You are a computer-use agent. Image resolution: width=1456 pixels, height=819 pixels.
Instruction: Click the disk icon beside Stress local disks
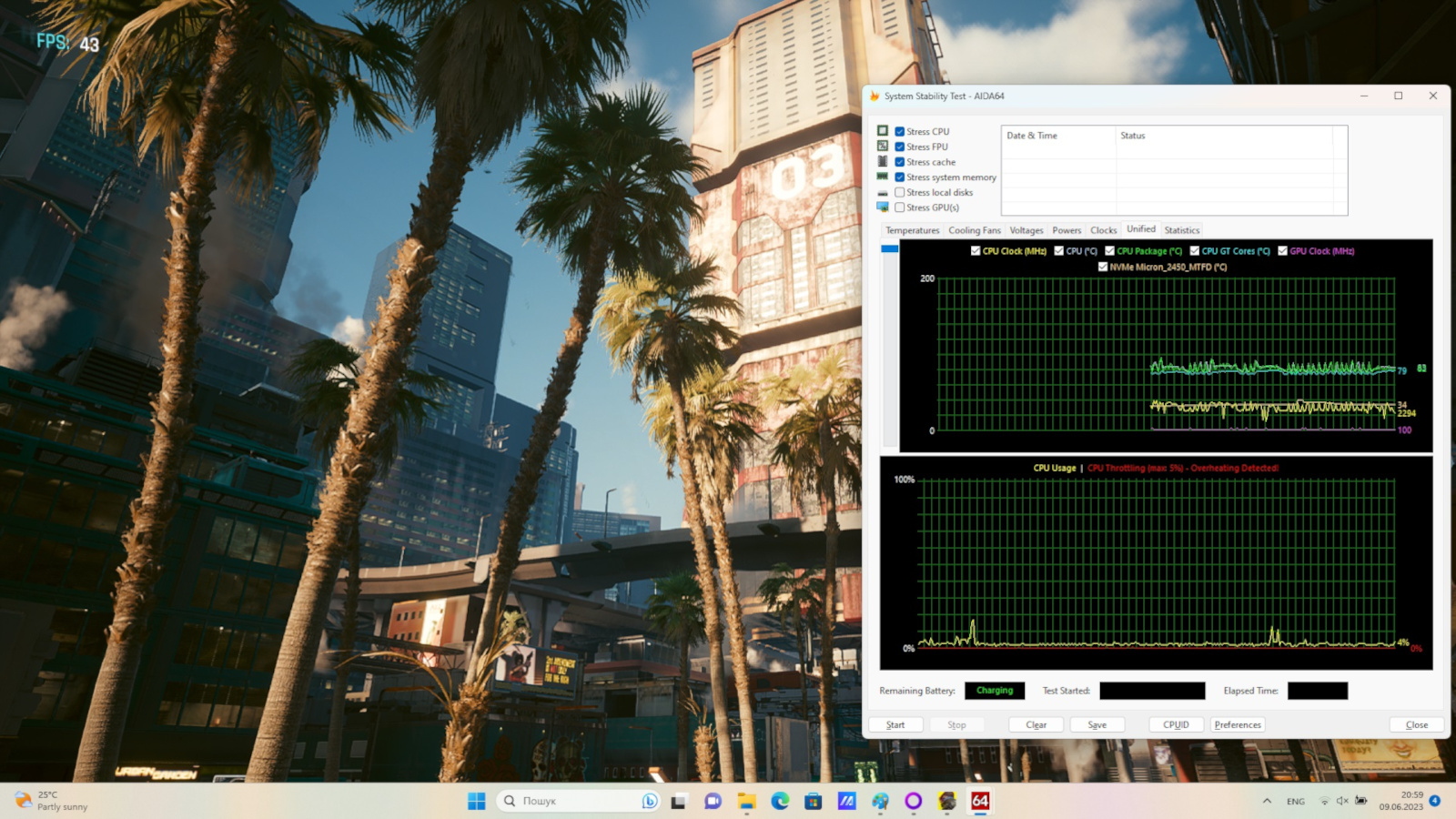[x=883, y=193]
